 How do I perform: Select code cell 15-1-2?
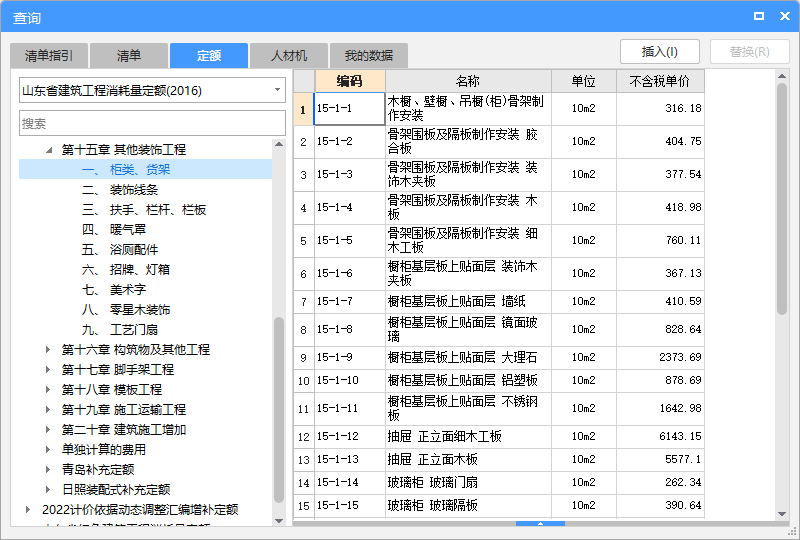click(349, 141)
